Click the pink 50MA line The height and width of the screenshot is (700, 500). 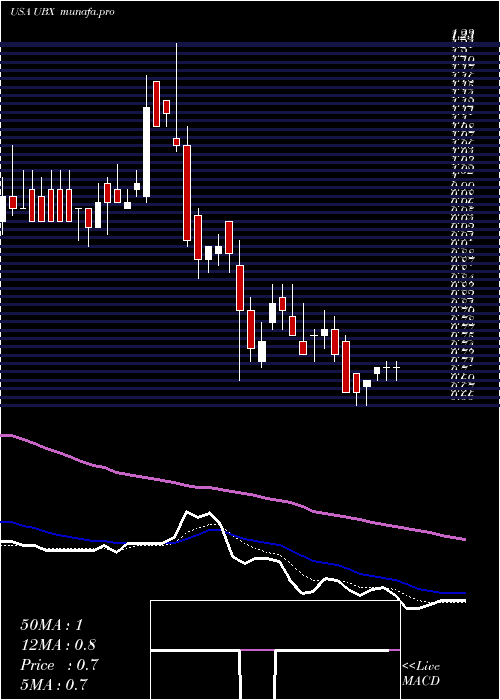pos(233,491)
